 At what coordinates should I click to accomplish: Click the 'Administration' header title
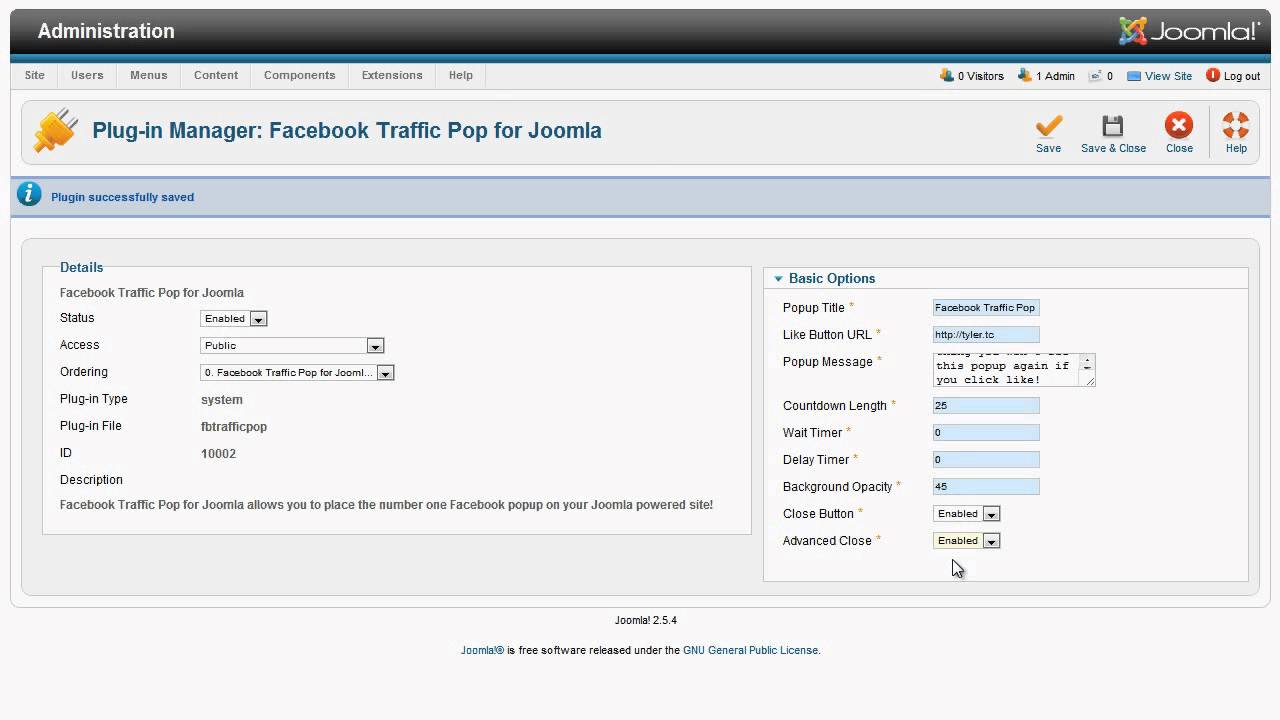(x=106, y=31)
